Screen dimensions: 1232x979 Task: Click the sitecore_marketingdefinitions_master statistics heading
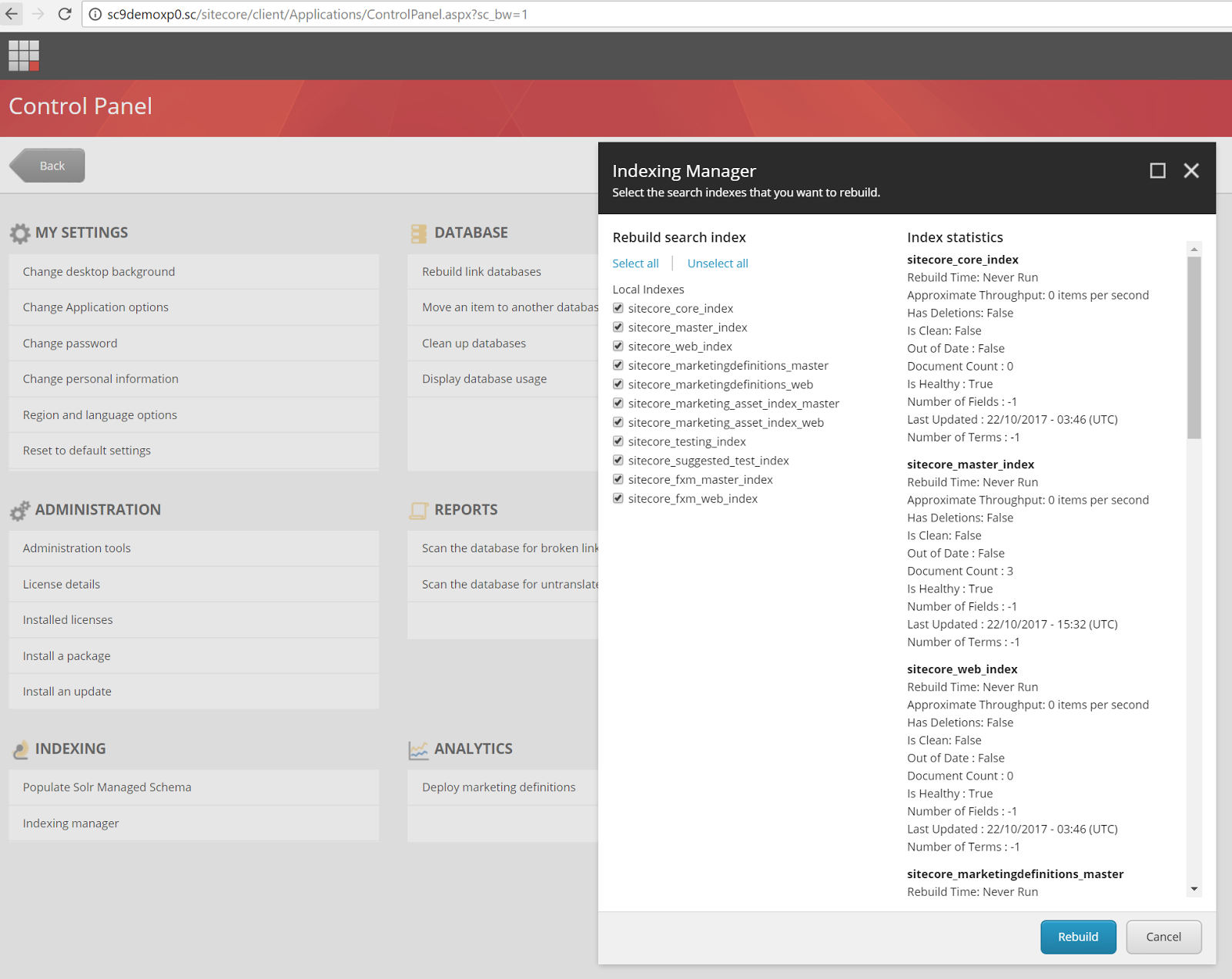1015,874
